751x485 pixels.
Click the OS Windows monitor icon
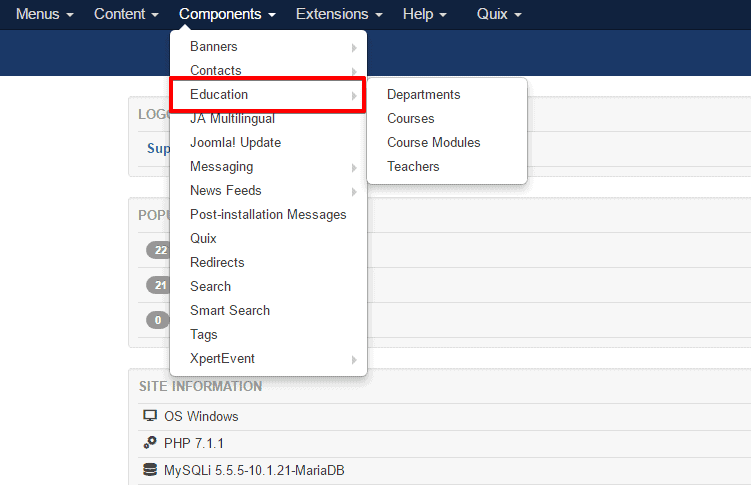pyautogui.click(x=150, y=416)
